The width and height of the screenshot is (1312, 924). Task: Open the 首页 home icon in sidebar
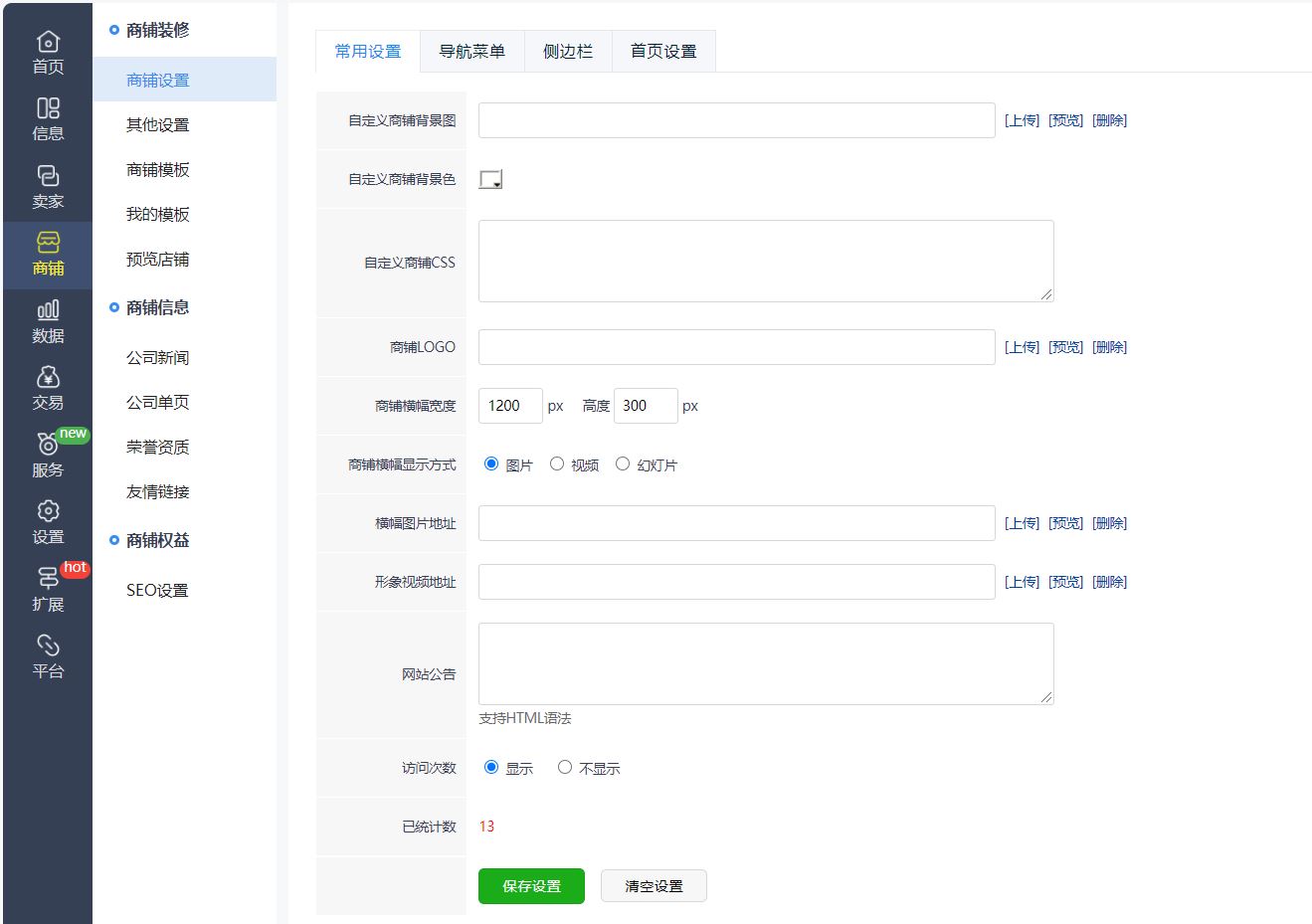point(48,42)
